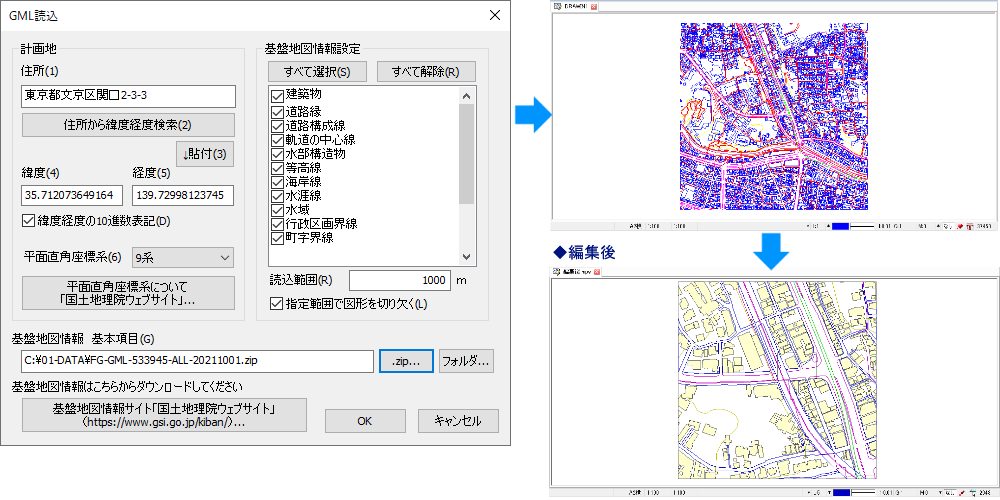This screenshot has width=1000, height=500.
Task: Open 基盤地図情報サイト download button
Action: pyautogui.click(x=165, y=415)
